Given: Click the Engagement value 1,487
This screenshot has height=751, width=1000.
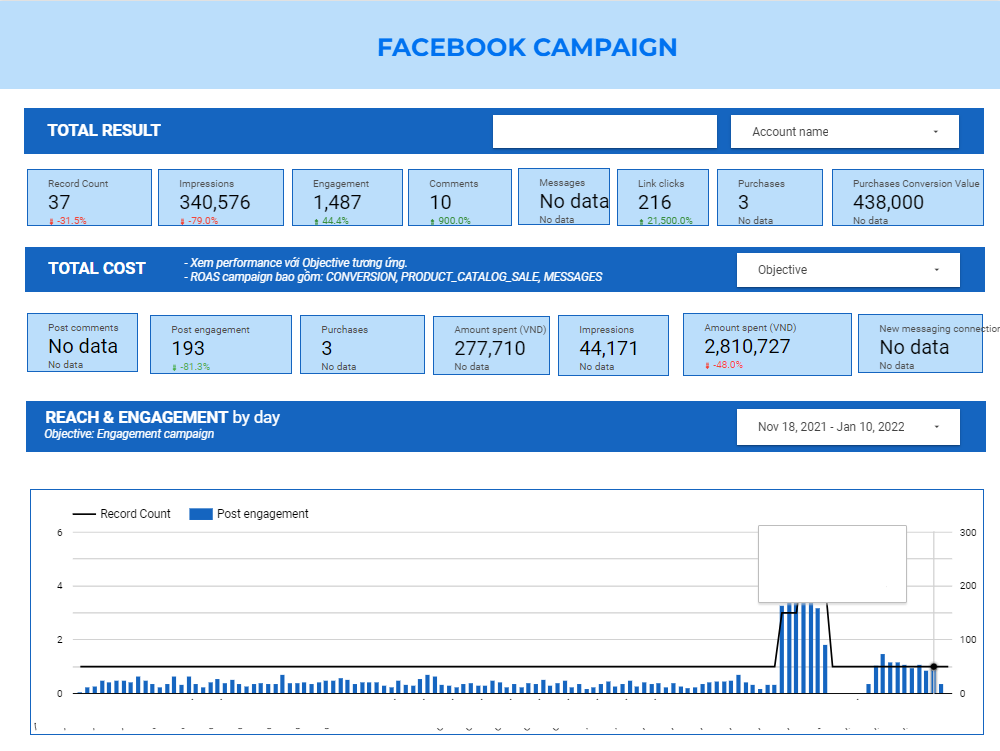Looking at the screenshot, I should click(337, 202).
